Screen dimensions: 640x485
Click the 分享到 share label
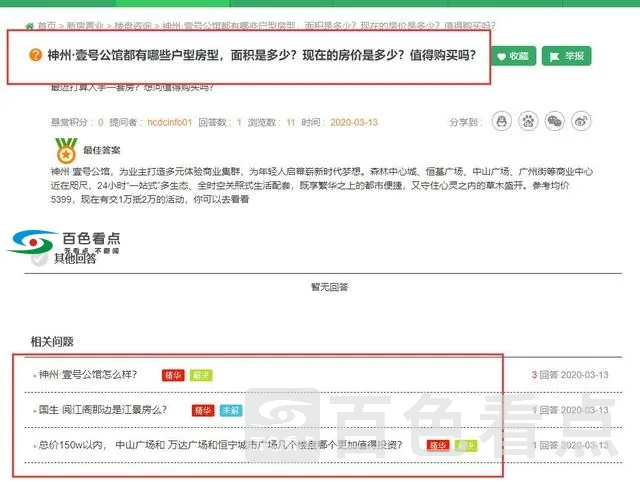point(466,122)
